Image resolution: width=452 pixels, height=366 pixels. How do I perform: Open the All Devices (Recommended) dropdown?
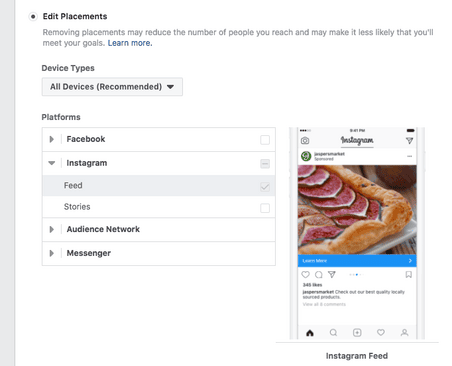[112, 87]
